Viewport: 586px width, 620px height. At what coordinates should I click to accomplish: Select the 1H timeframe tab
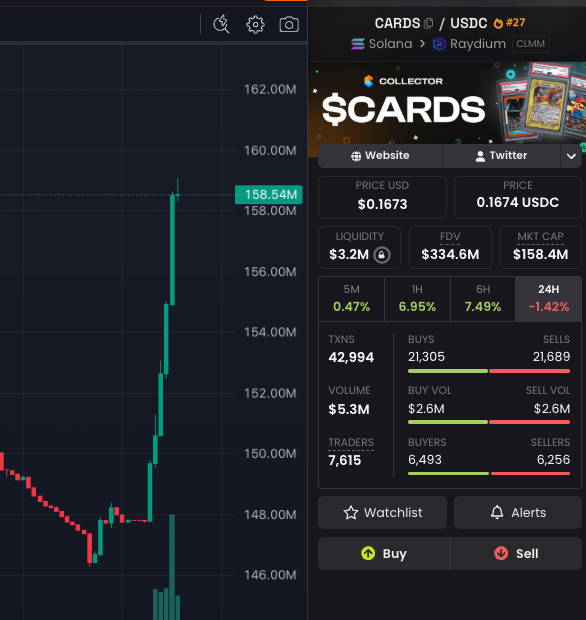pyautogui.click(x=417, y=299)
